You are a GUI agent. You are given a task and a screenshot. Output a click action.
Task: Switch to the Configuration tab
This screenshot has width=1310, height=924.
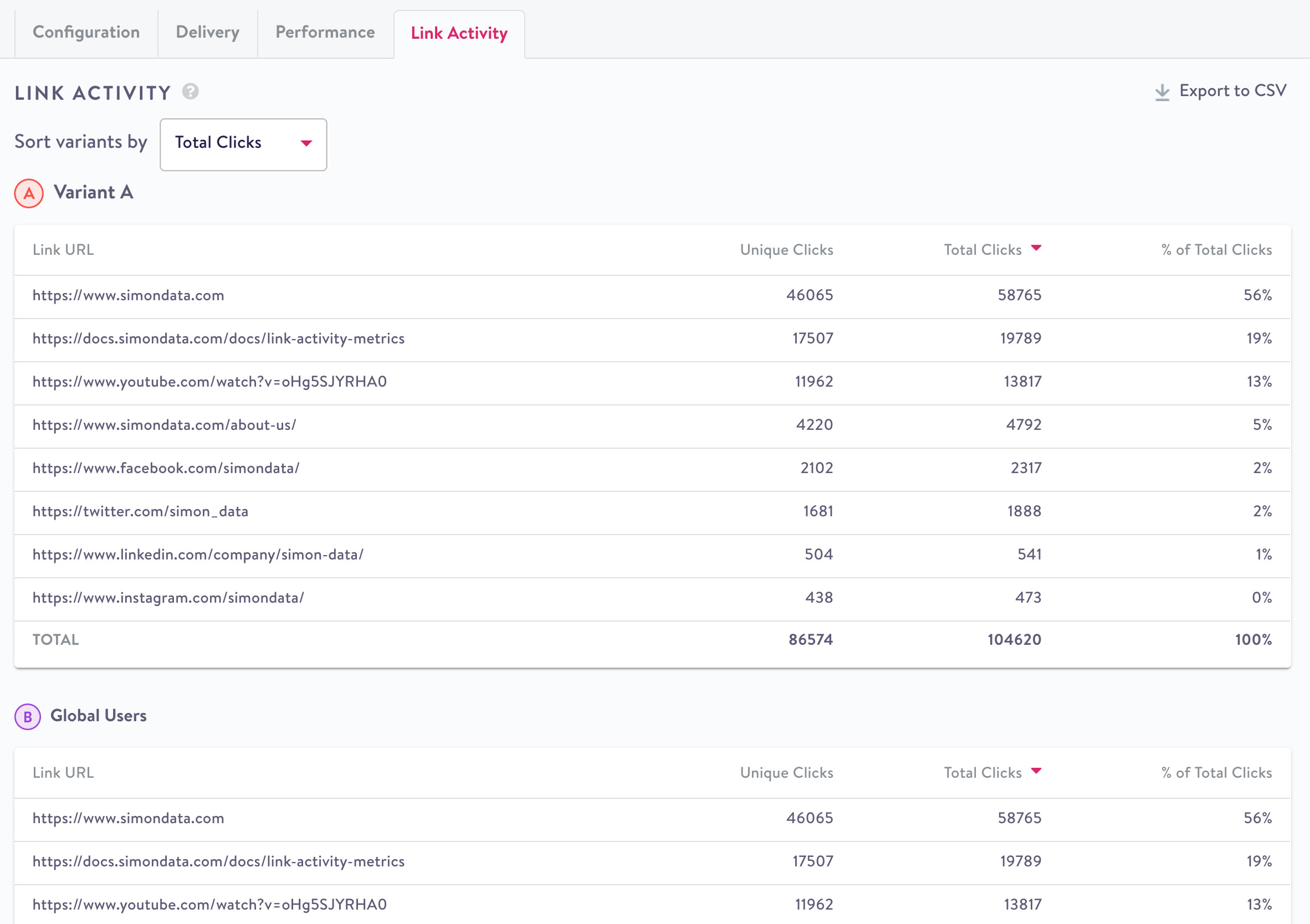(x=86, y=33)
